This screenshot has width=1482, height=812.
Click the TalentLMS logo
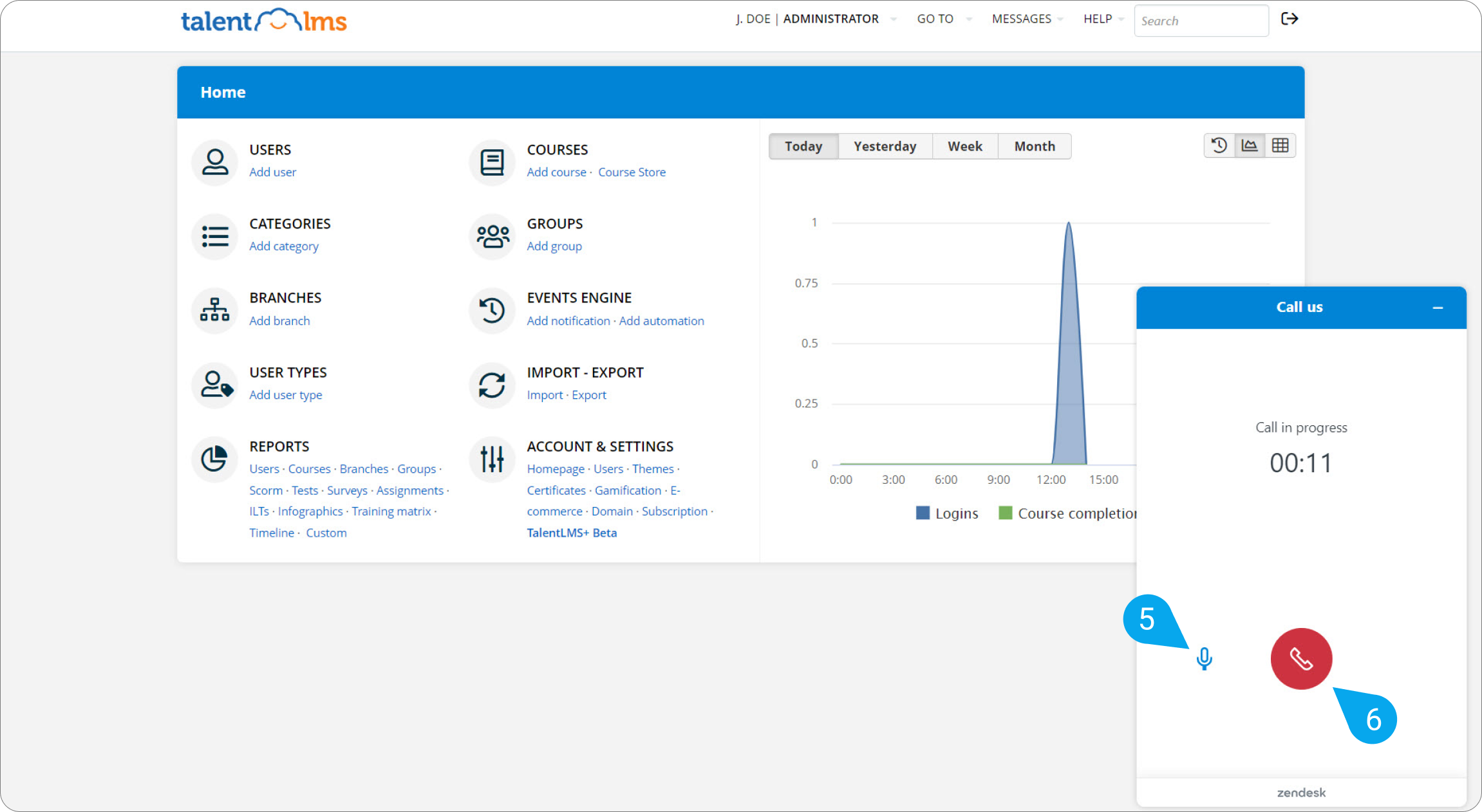tap(264, 21)
